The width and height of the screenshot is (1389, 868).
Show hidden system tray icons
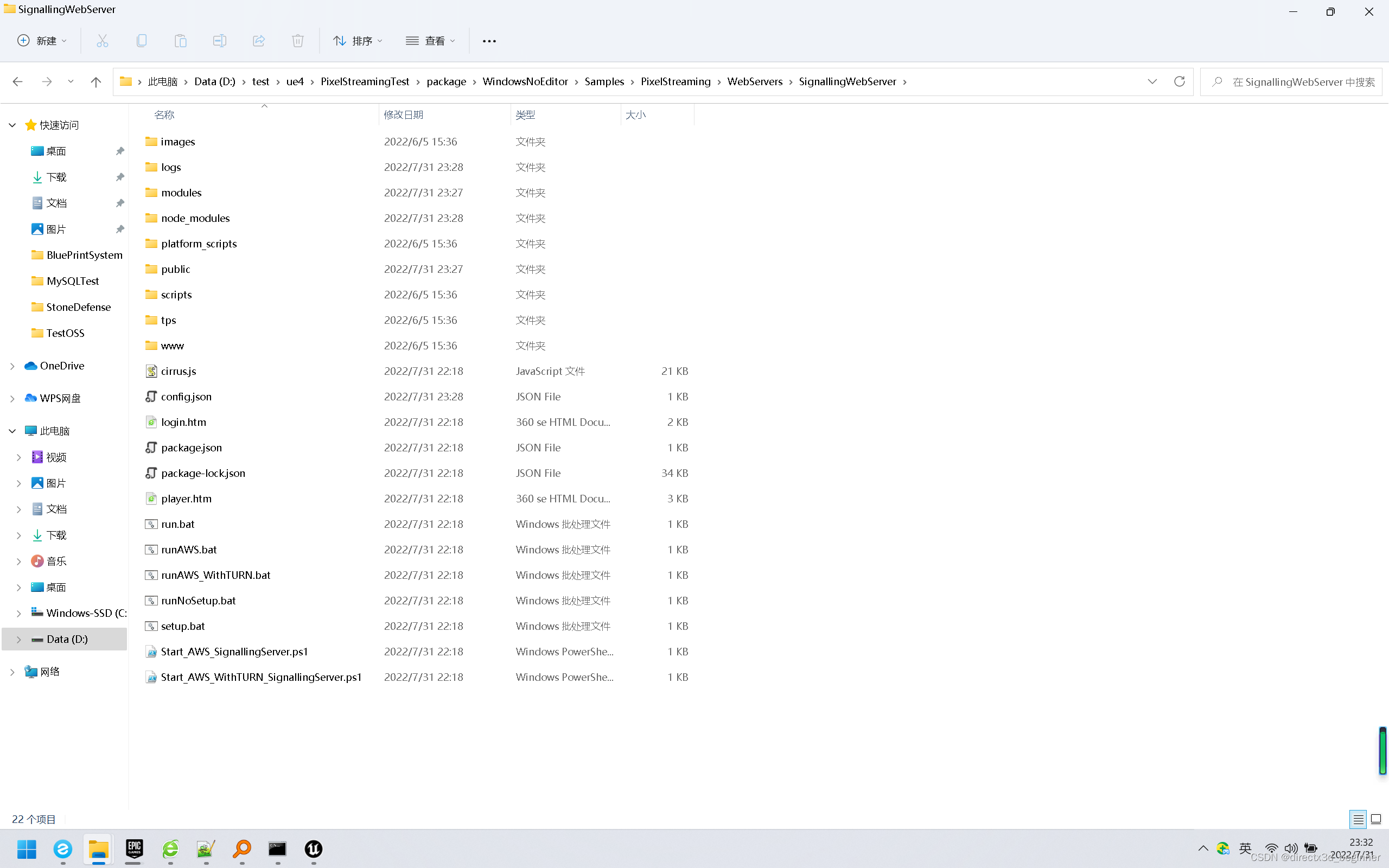pos(1203,848)
